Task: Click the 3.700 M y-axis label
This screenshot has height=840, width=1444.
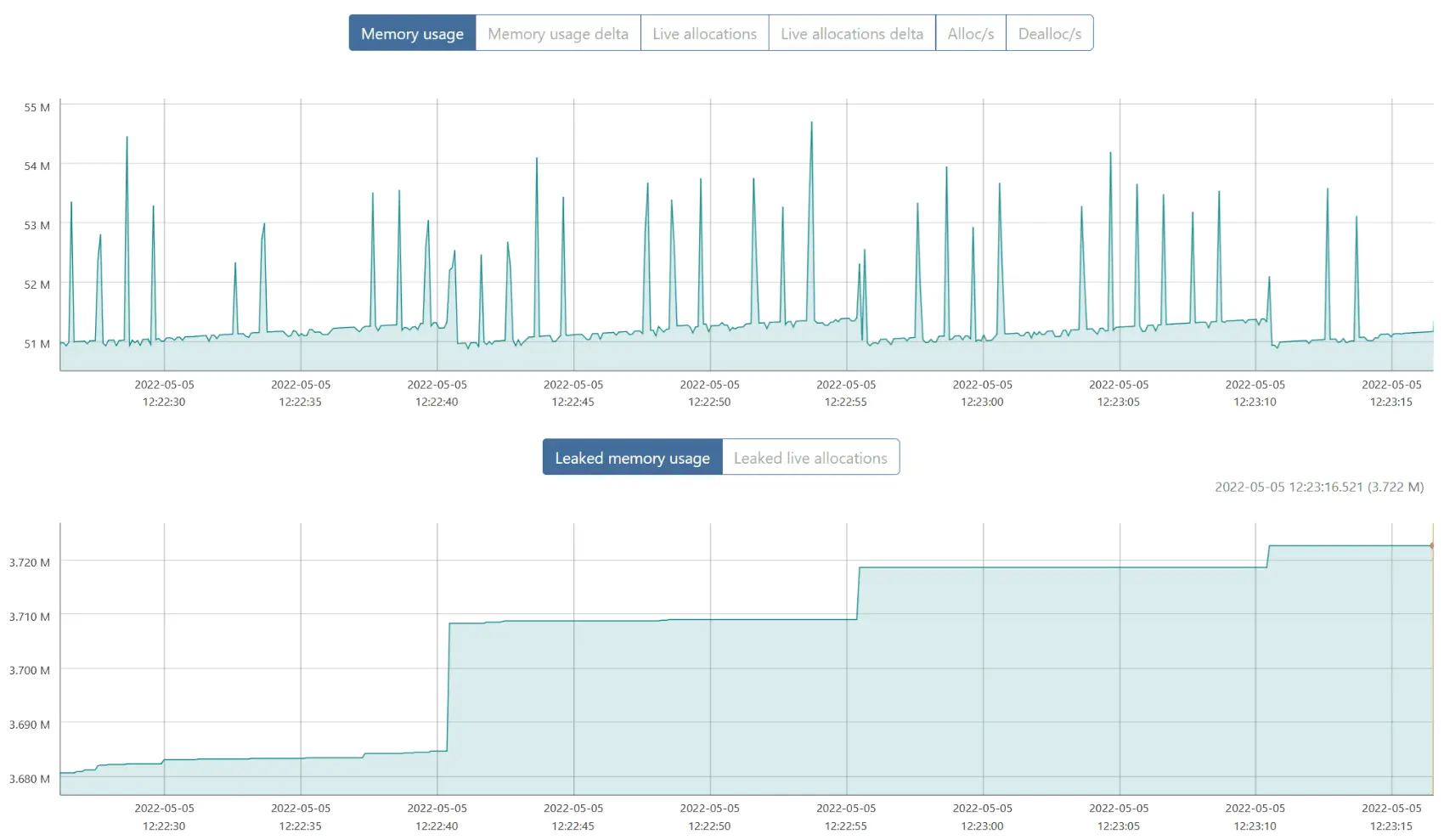Action: pyautogui.click(x=30, y=670)
